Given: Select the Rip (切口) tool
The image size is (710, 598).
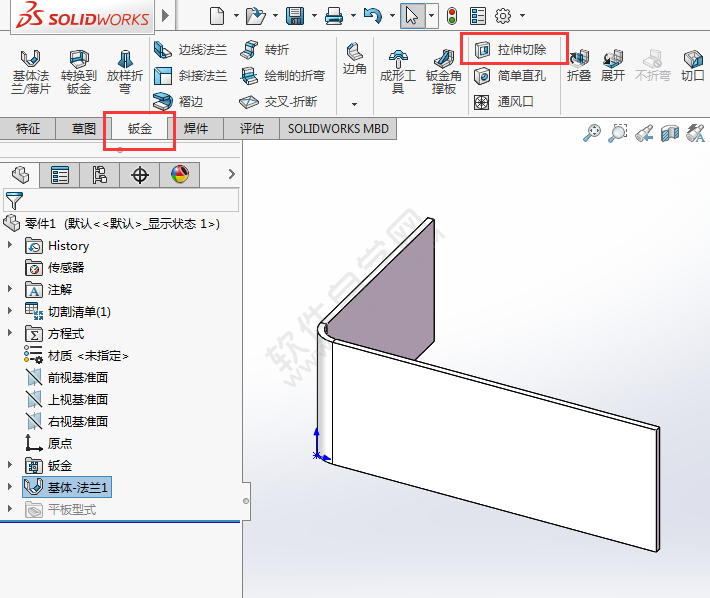Looking at the screenshot, I should [x=693, y=66].
